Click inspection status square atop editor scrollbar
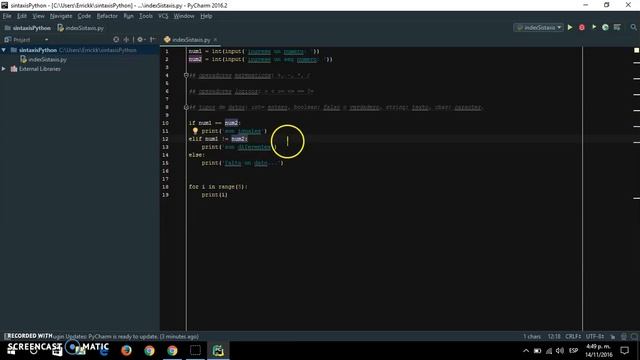This screenshot has width=640, height=360. click(636, 50)
